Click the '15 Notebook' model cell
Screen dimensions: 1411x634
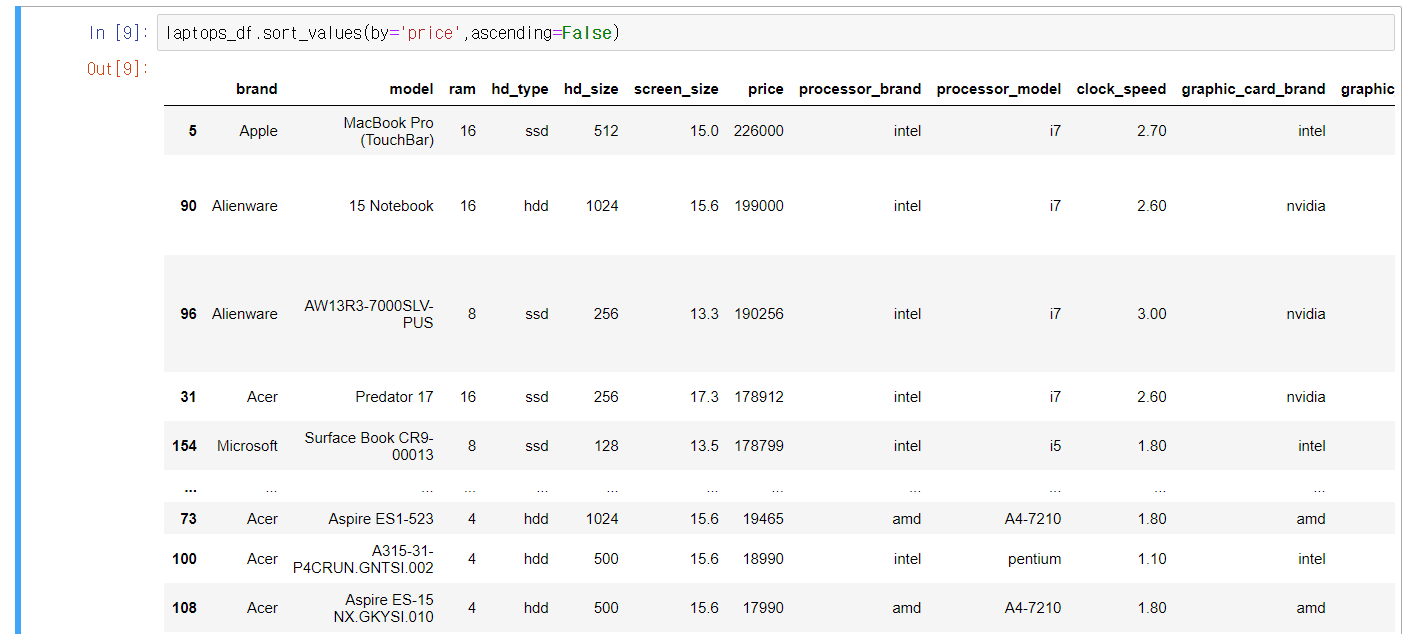click(391, 206)
